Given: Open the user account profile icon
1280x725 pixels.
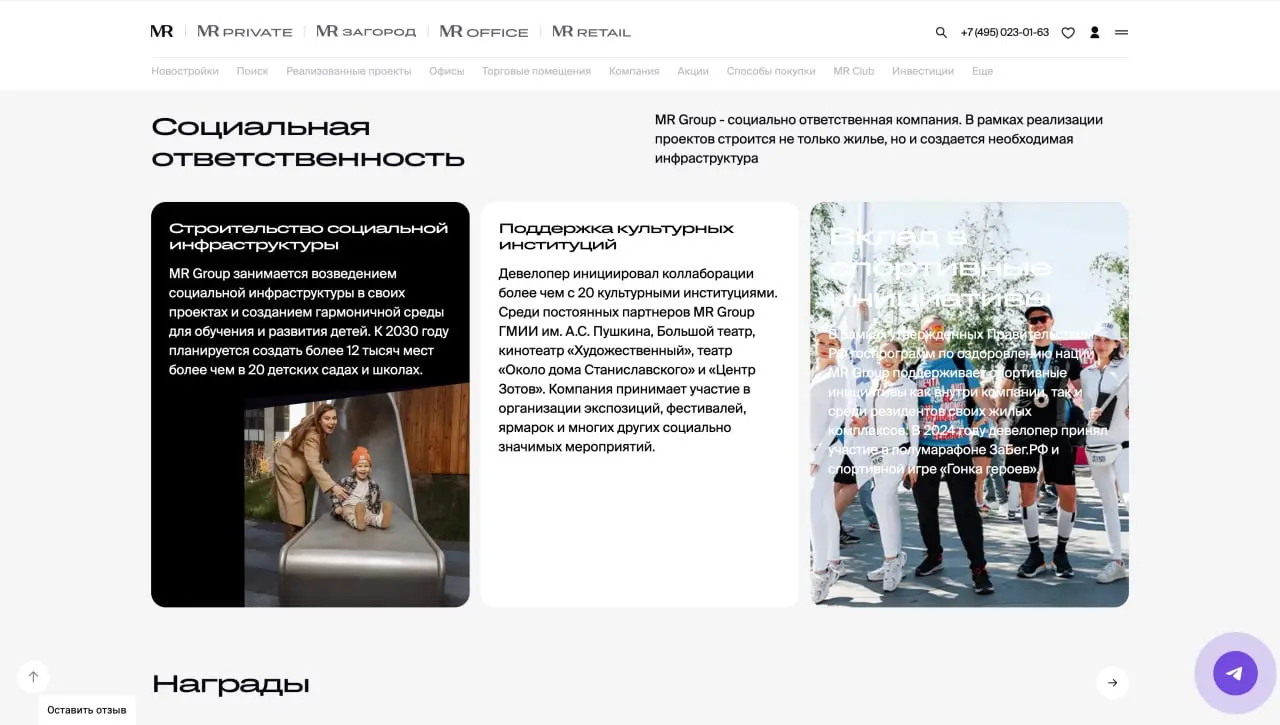Looking at the screenshot, I should click(x=1095, y=32).
